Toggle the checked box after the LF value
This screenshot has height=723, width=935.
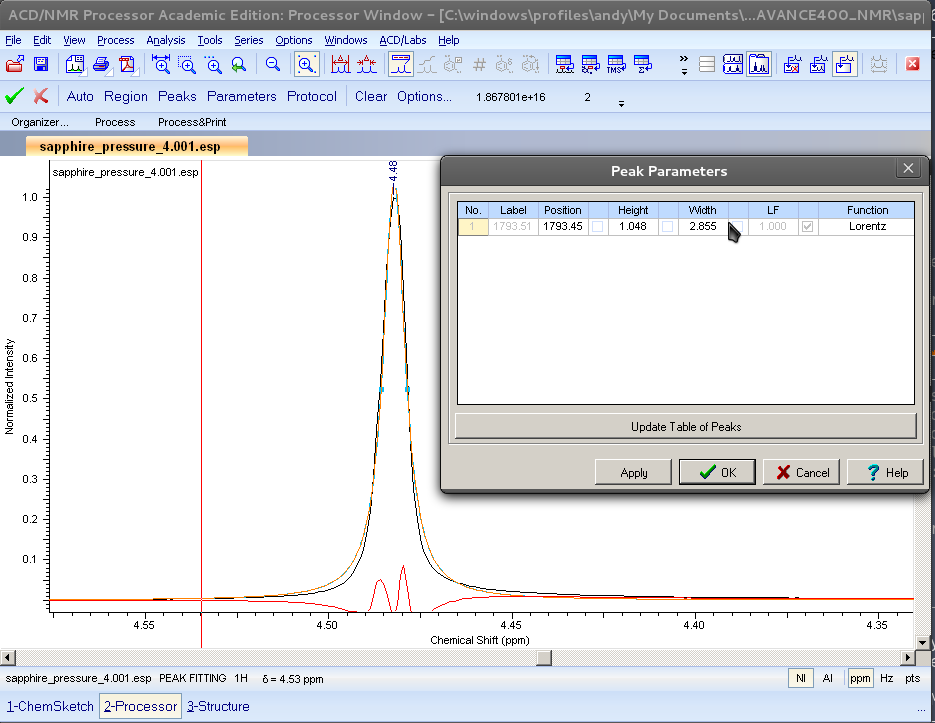(x=807, y=227)
